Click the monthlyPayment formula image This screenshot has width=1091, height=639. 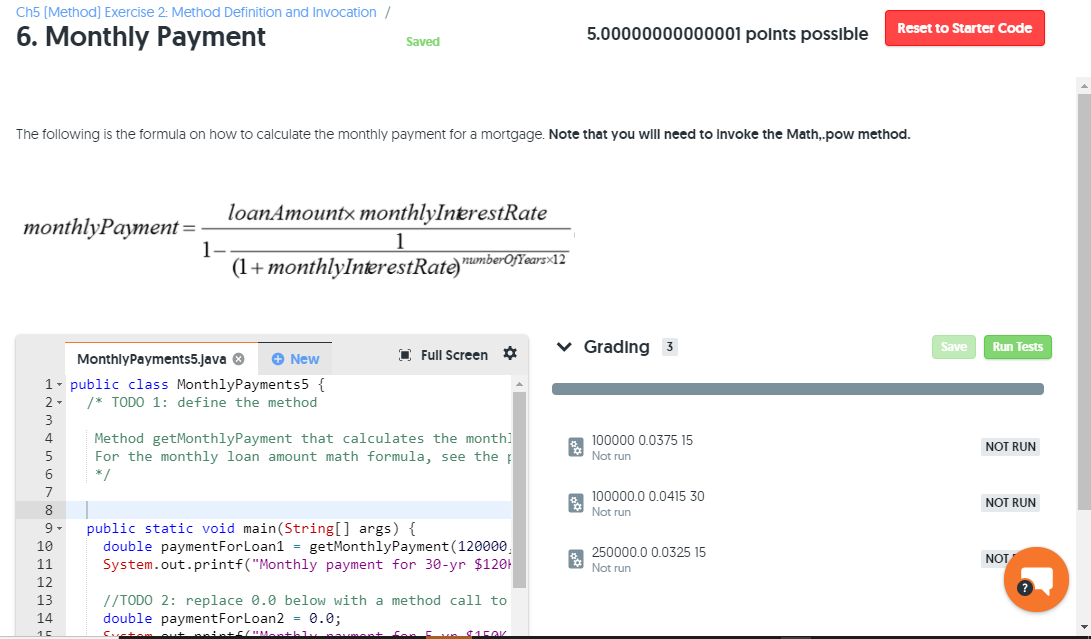coord(297,240)
